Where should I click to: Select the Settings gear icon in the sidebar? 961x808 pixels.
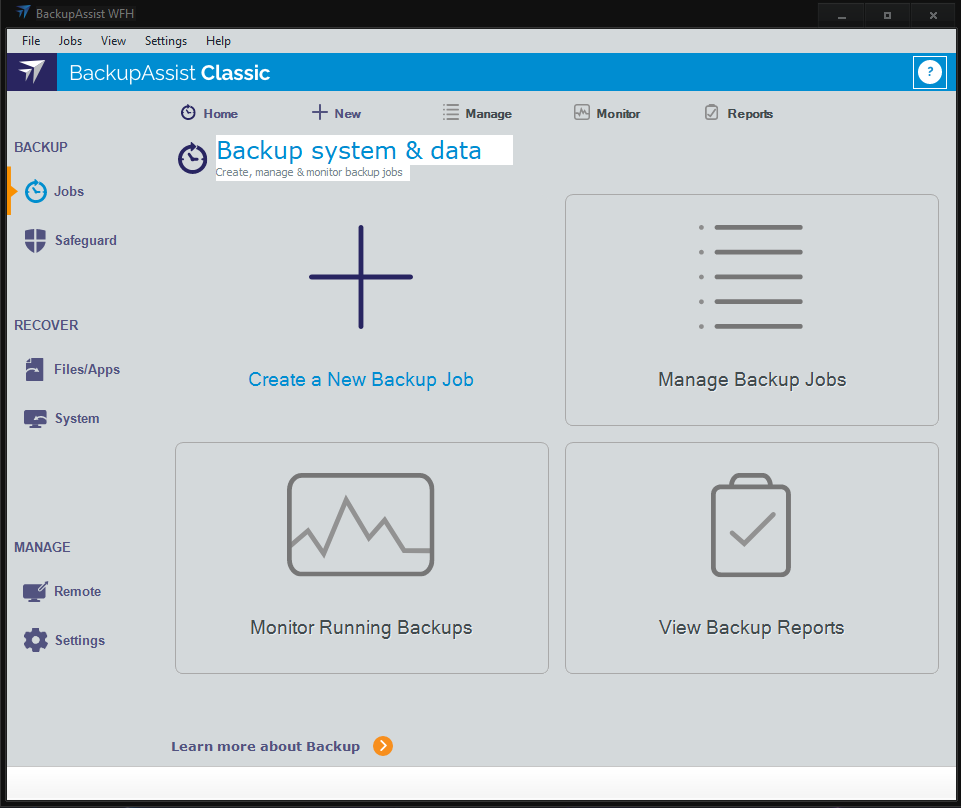coord(36,640)
